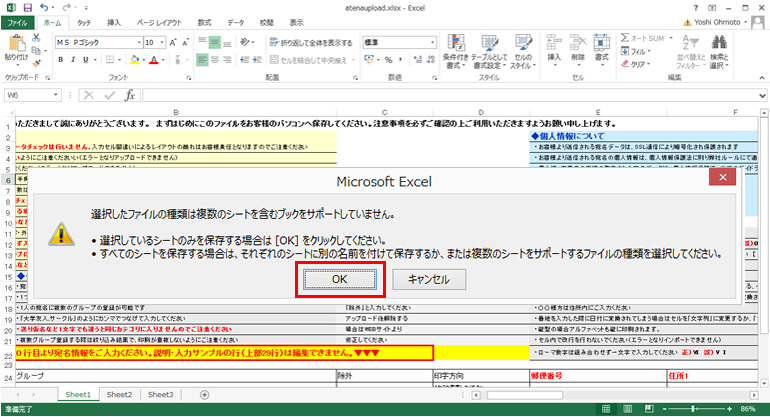Toggle italic formatting in the ribbon
This screenshot has height=417, width=770.
click(73, 60)
